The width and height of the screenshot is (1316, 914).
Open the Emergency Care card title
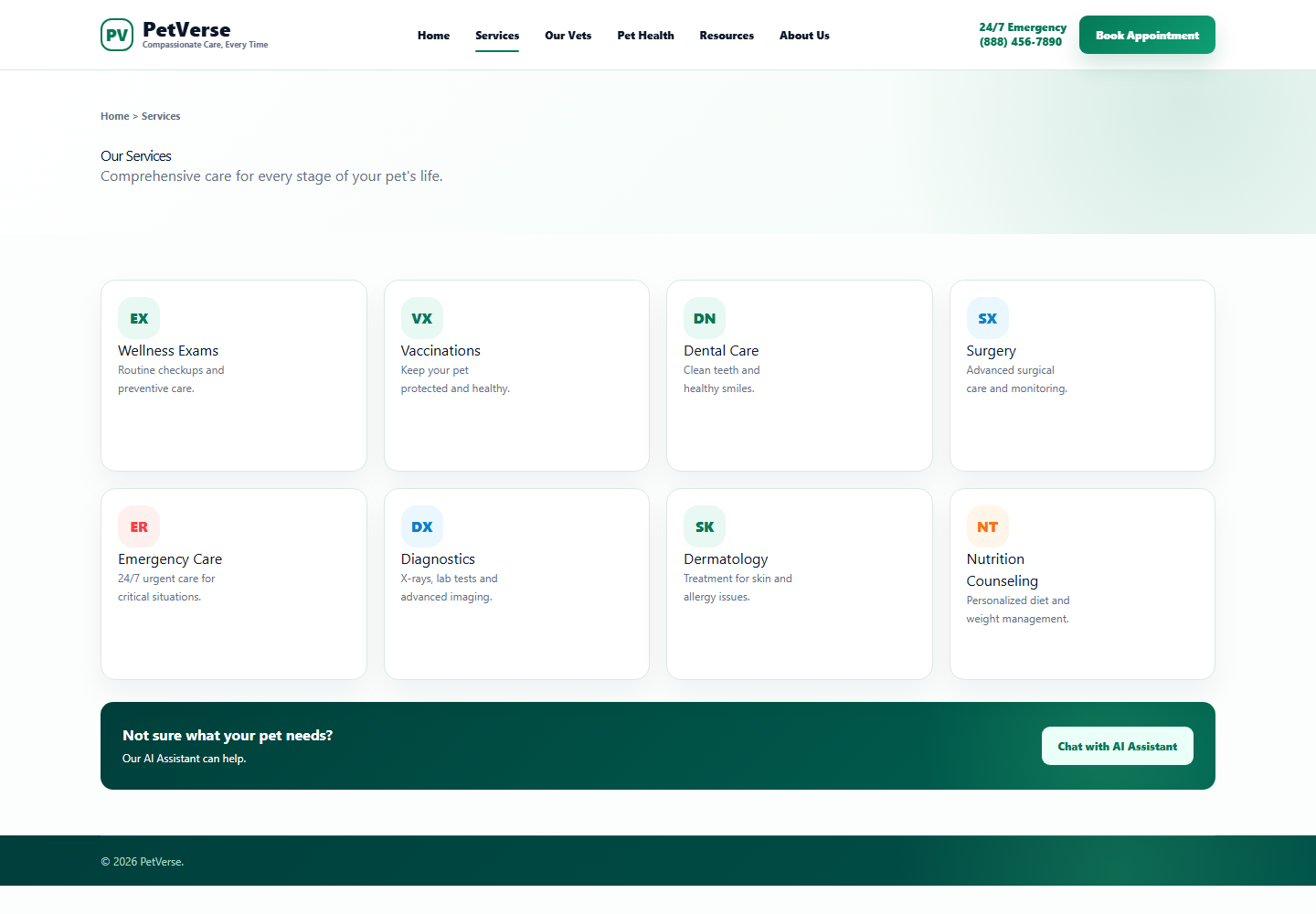click(x=170, y=559)
